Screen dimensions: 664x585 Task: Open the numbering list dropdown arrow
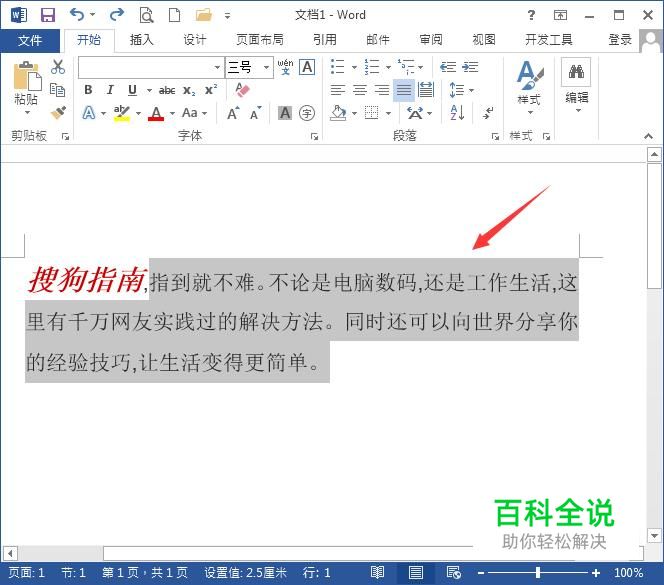[388, 67]
